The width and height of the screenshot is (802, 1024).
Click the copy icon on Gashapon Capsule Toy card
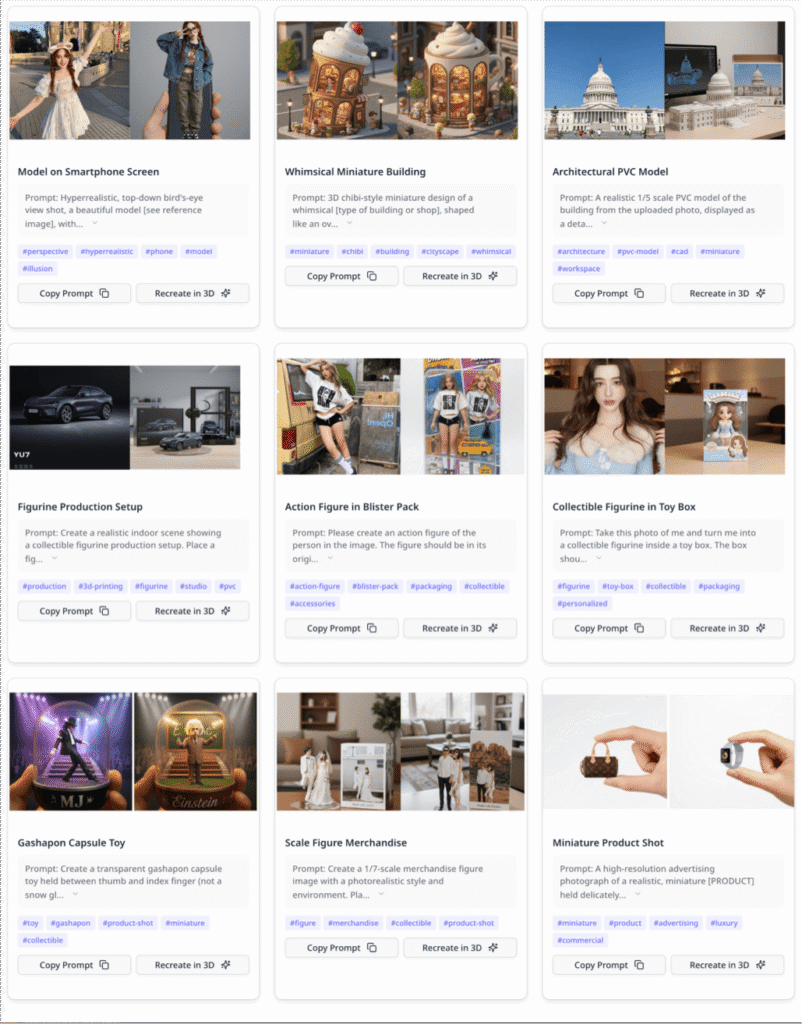pyautogui.click(x=104, y=965)
